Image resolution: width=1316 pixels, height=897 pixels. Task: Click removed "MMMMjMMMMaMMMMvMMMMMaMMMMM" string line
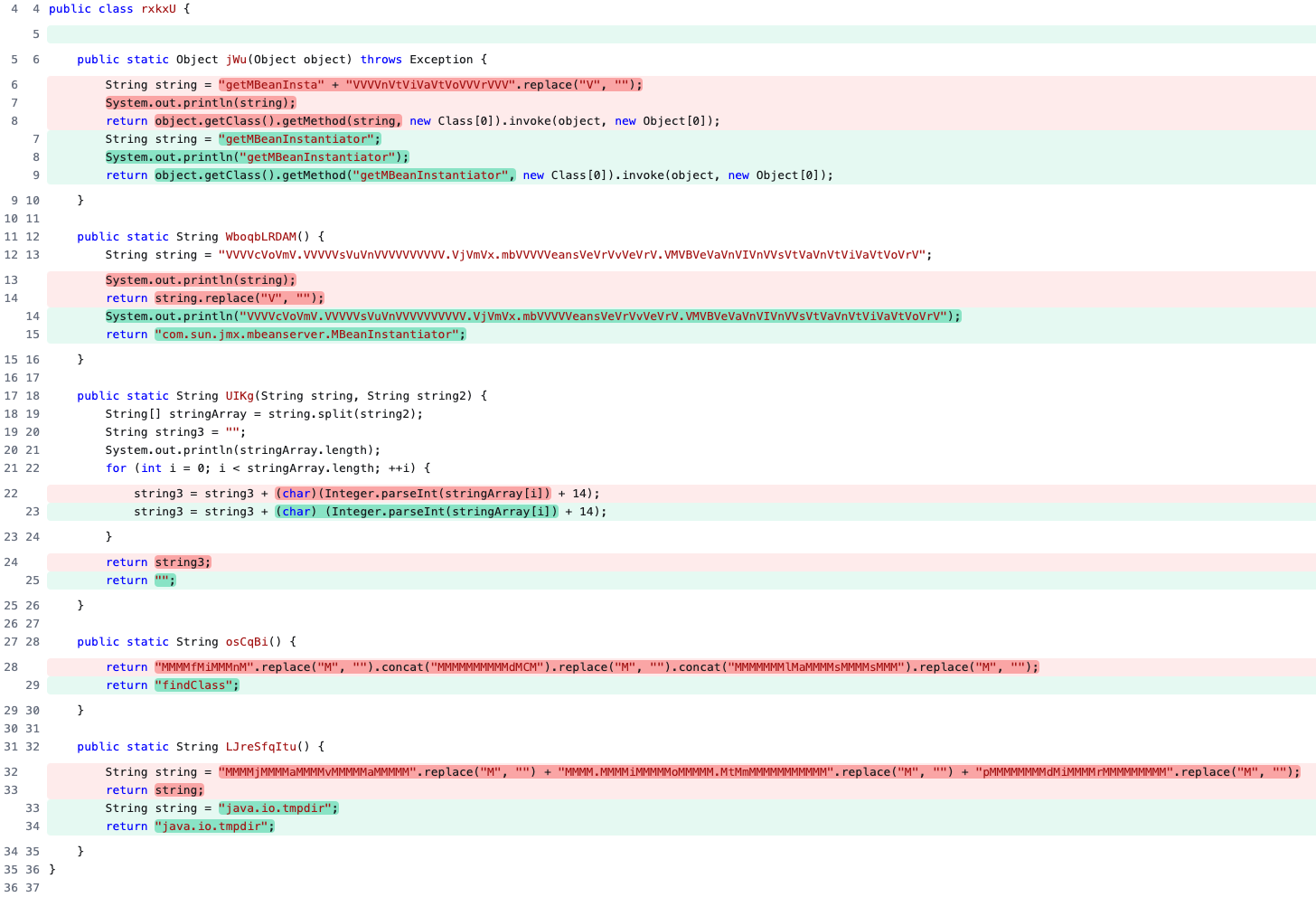coord(702,772)
